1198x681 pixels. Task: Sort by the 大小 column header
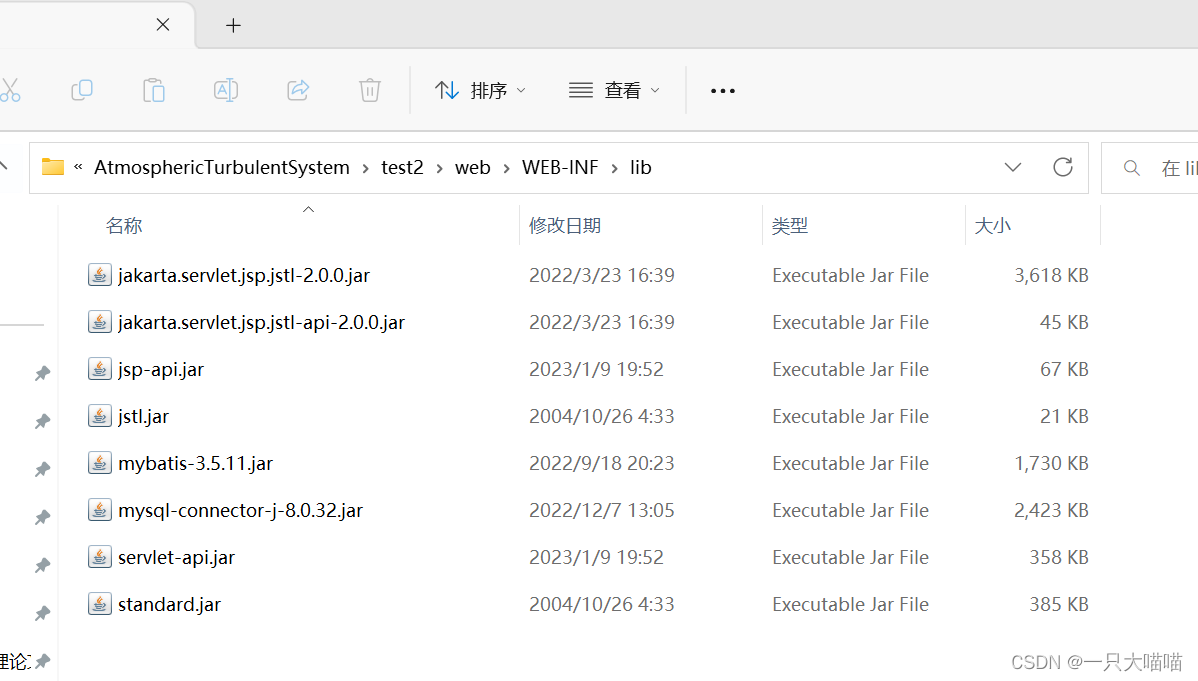992,225
